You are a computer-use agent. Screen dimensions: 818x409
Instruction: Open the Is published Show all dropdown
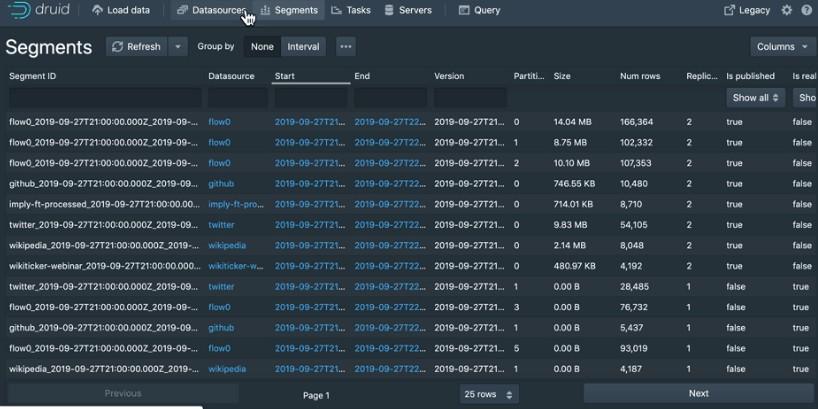(755, 98)
